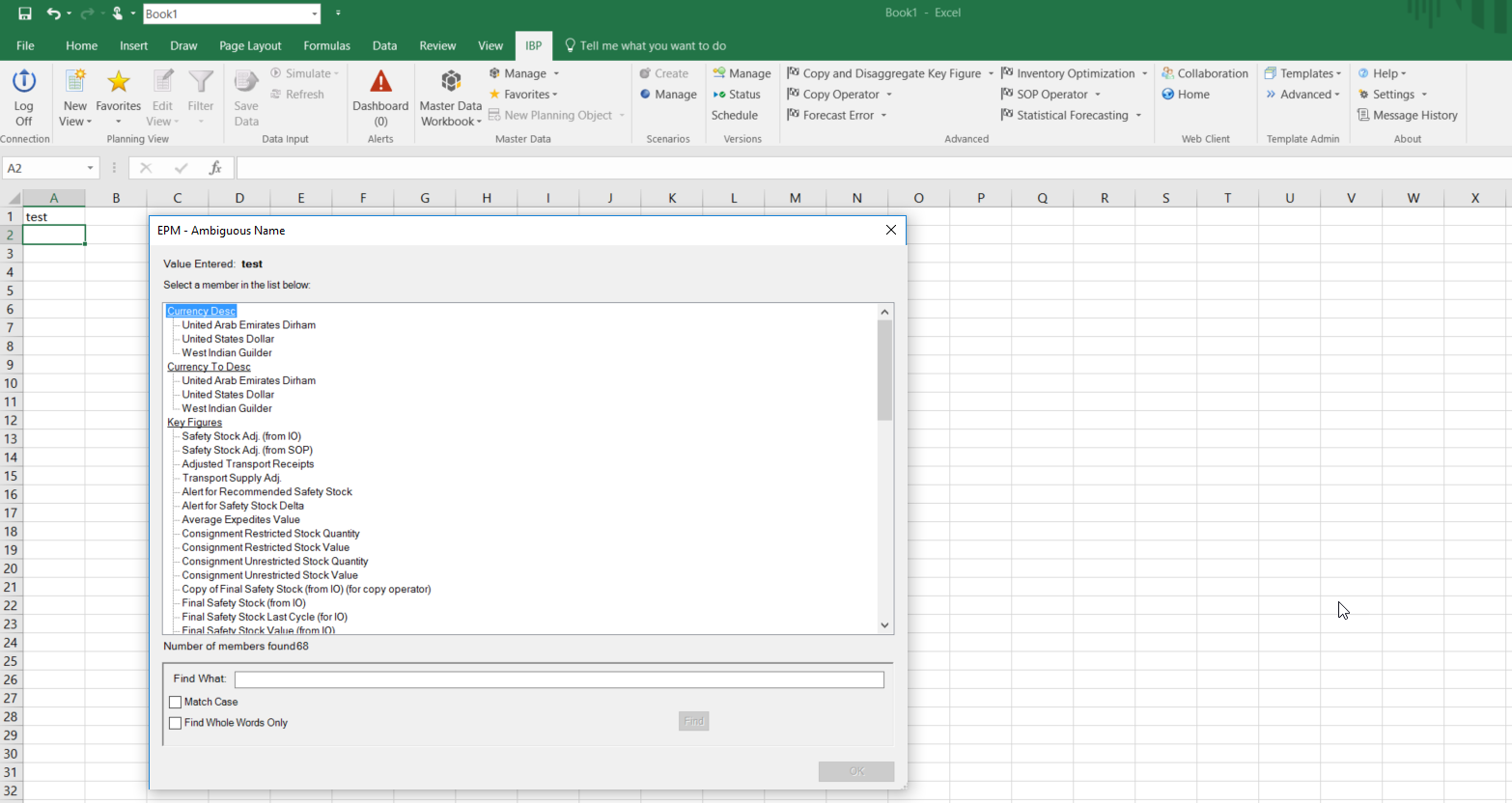Switch to the Insert ribbon tab
The image size is (1512, 803).
point(133,45)
